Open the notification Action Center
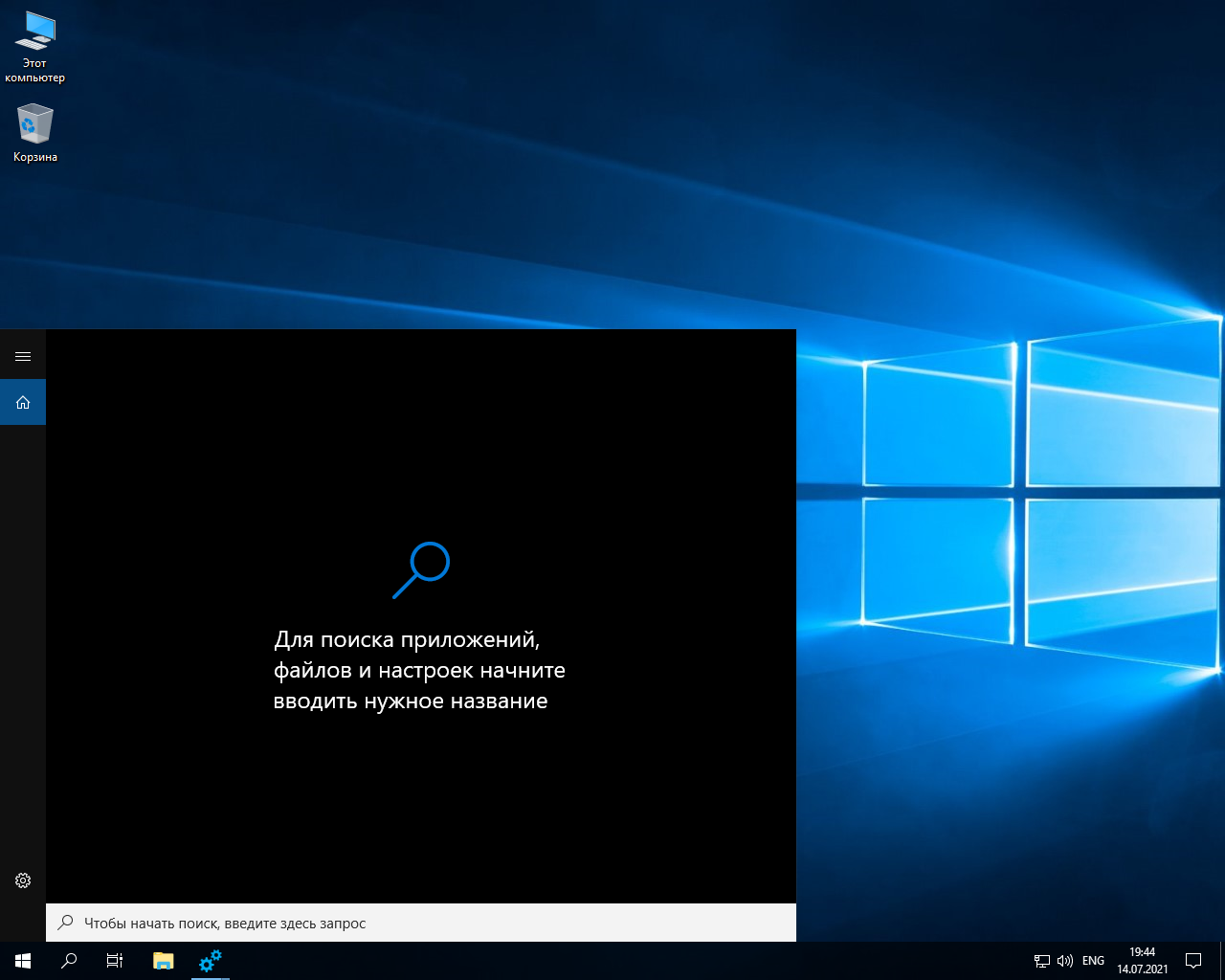The image size is (1225, 980). point(1193,961)
